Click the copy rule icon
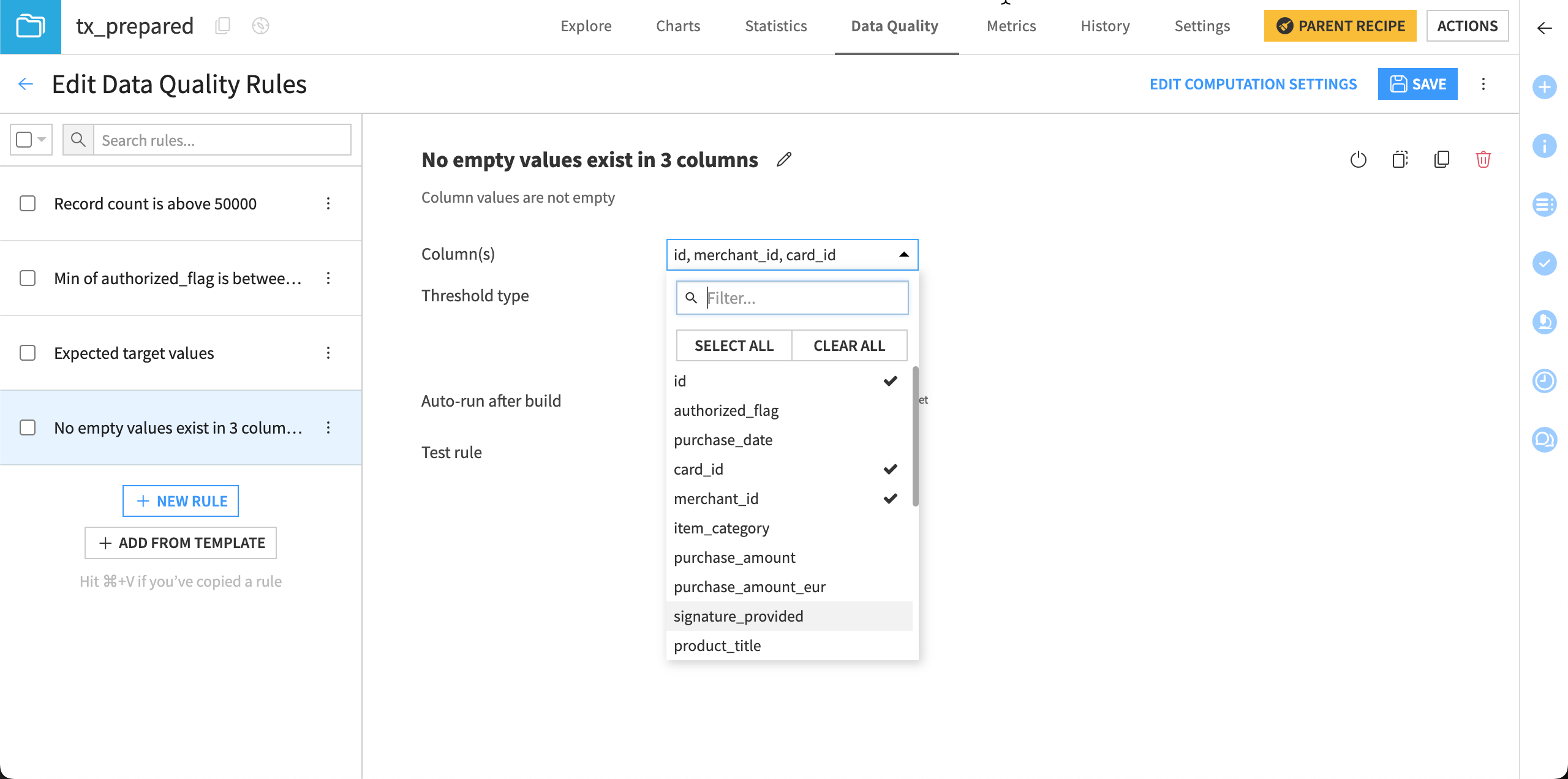Screen dimensions: 1568x779 pos(1442,158)
